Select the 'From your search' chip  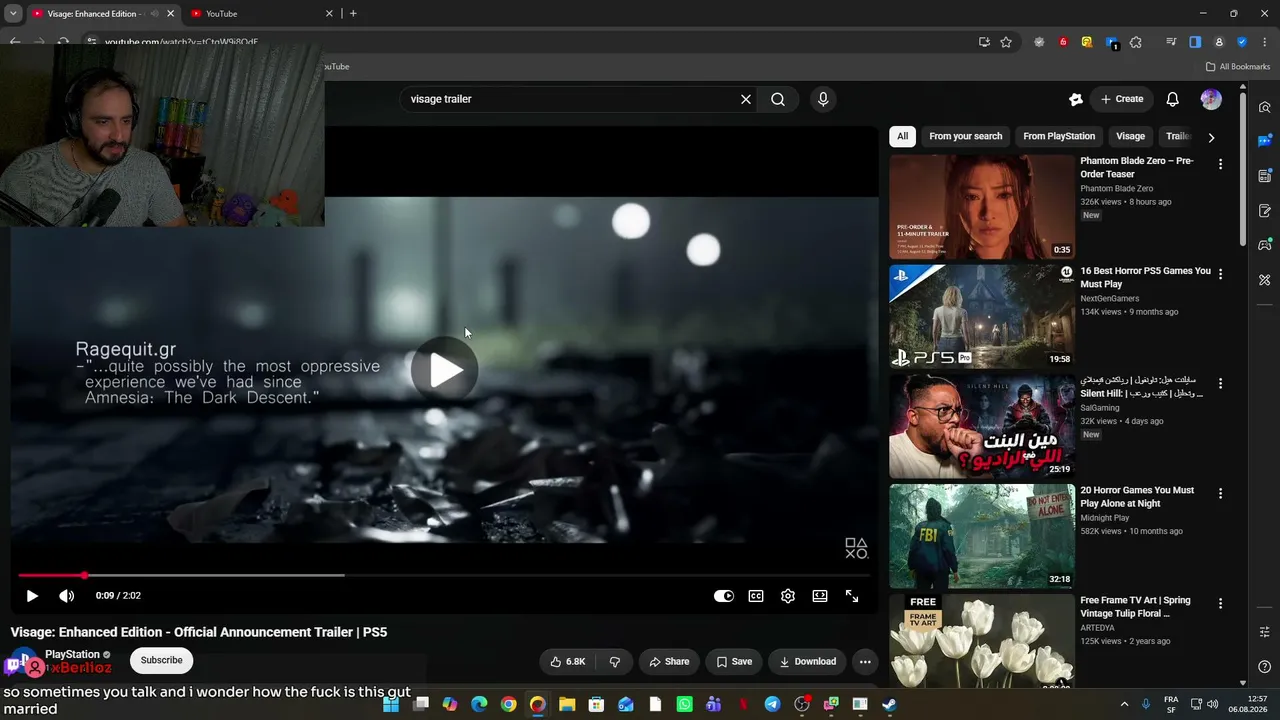[965, 136]
